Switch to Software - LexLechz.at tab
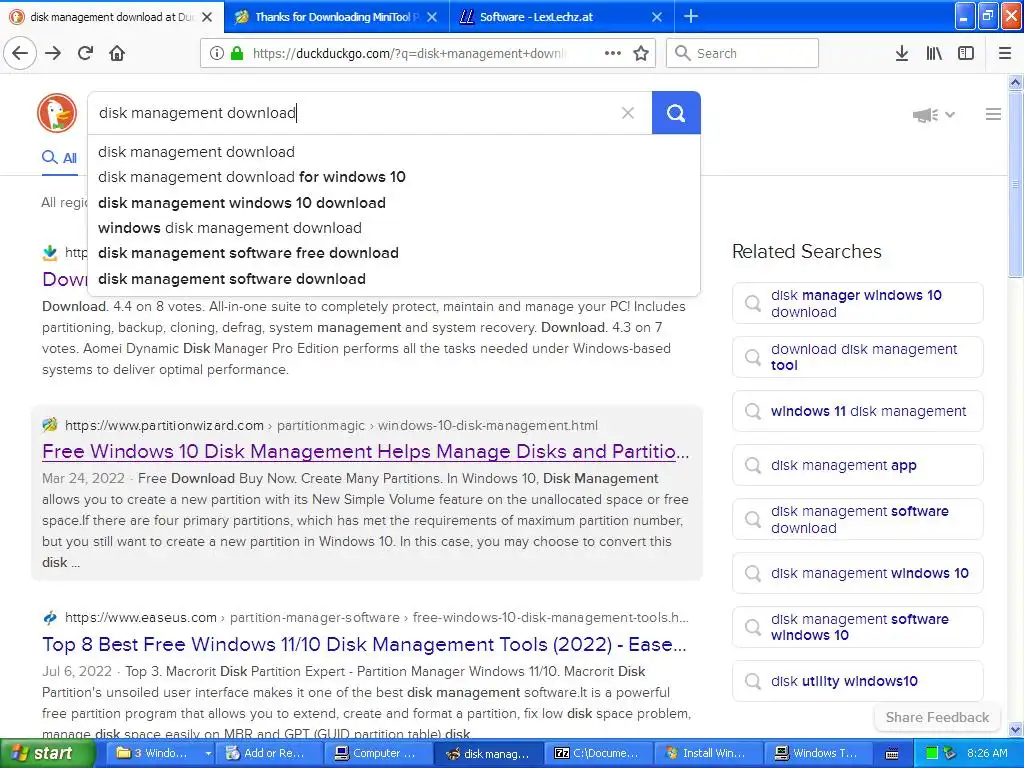This screenshot has width=1024, height=768. click(x=562, y=17)
